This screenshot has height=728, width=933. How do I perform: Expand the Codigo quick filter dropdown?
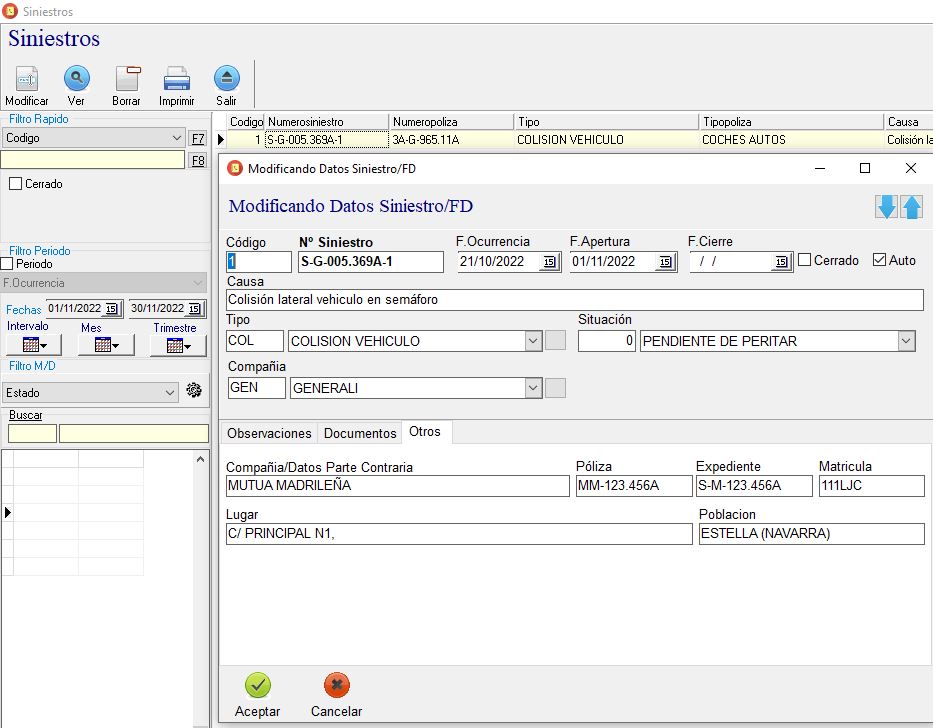pyautogui.click(x=177, y=138)
